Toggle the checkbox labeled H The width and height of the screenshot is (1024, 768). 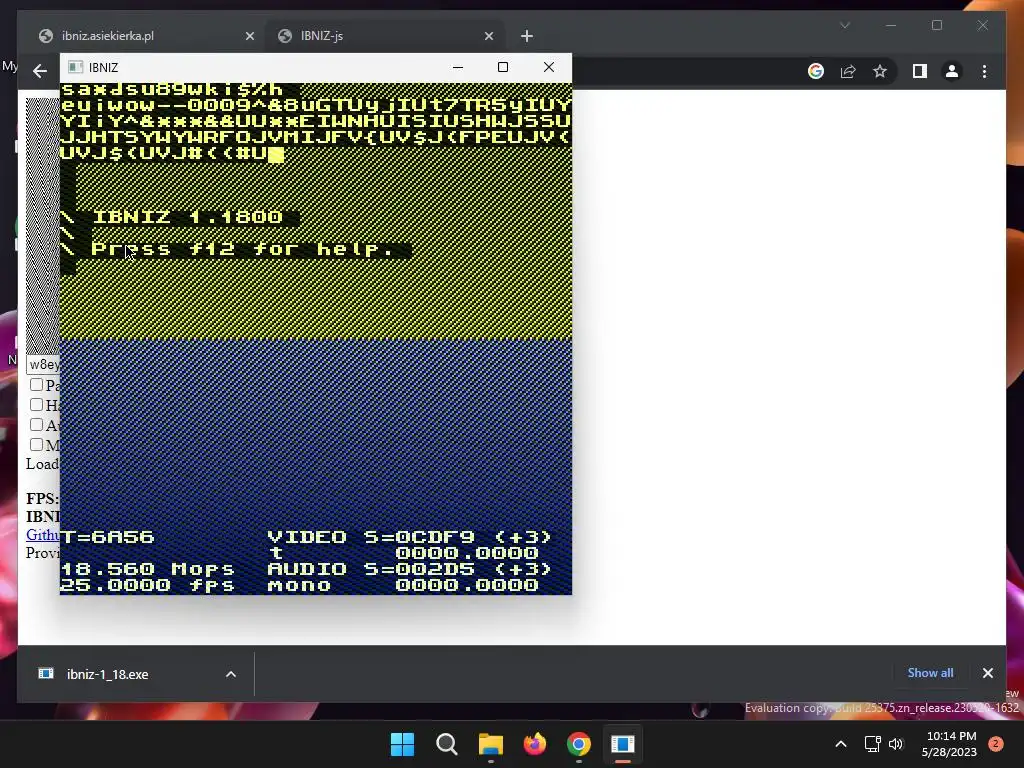[x=37, y=405]
